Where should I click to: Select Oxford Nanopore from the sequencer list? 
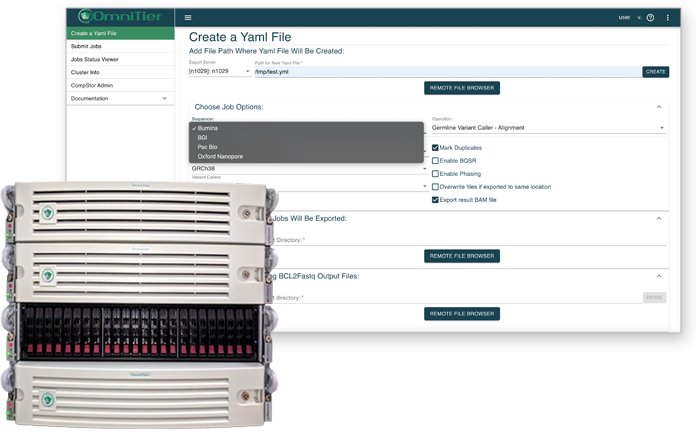tap(220, 156)
